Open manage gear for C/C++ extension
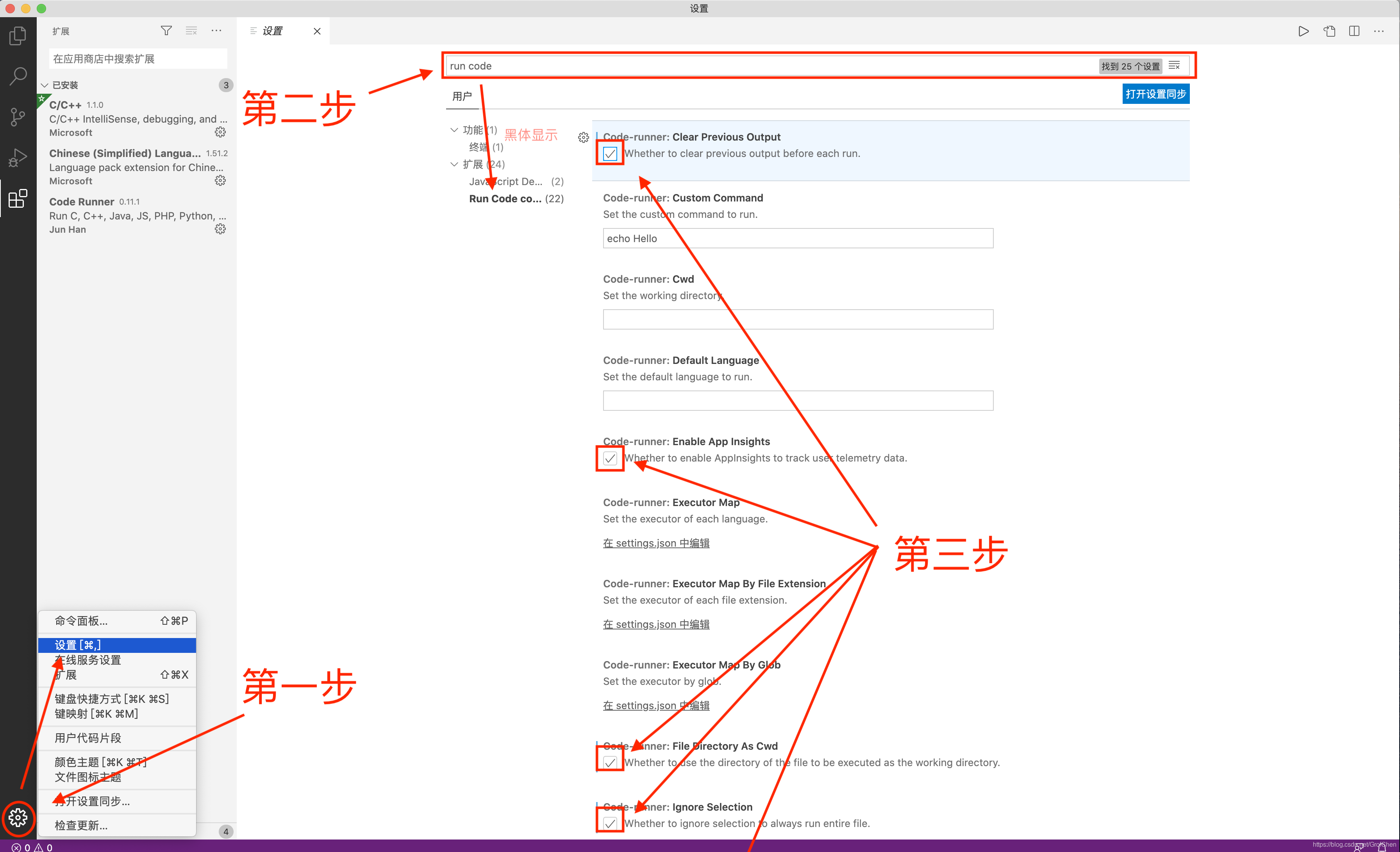This screenshot has width=1400, height=852. click(220, 132)
